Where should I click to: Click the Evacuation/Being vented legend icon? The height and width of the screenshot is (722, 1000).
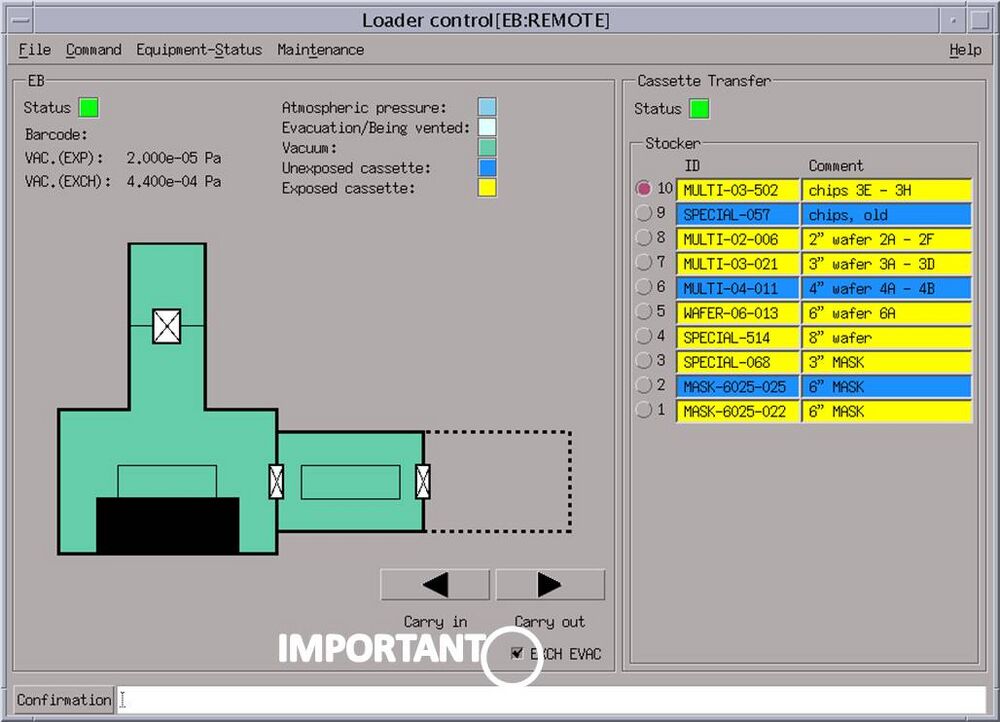coord(486,126)
